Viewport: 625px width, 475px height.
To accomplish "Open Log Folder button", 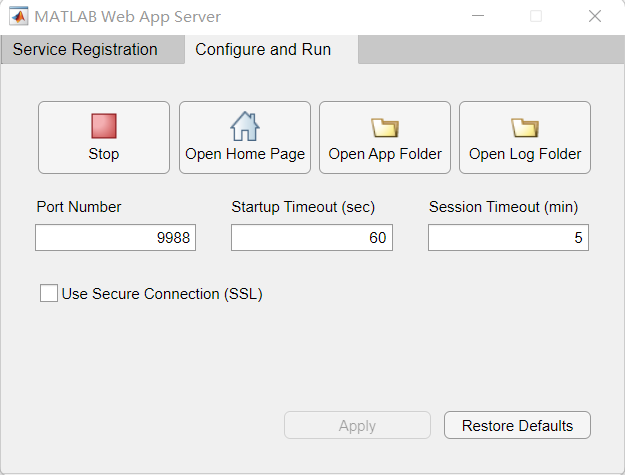I will pyautogui.click(x=525, y=137).
